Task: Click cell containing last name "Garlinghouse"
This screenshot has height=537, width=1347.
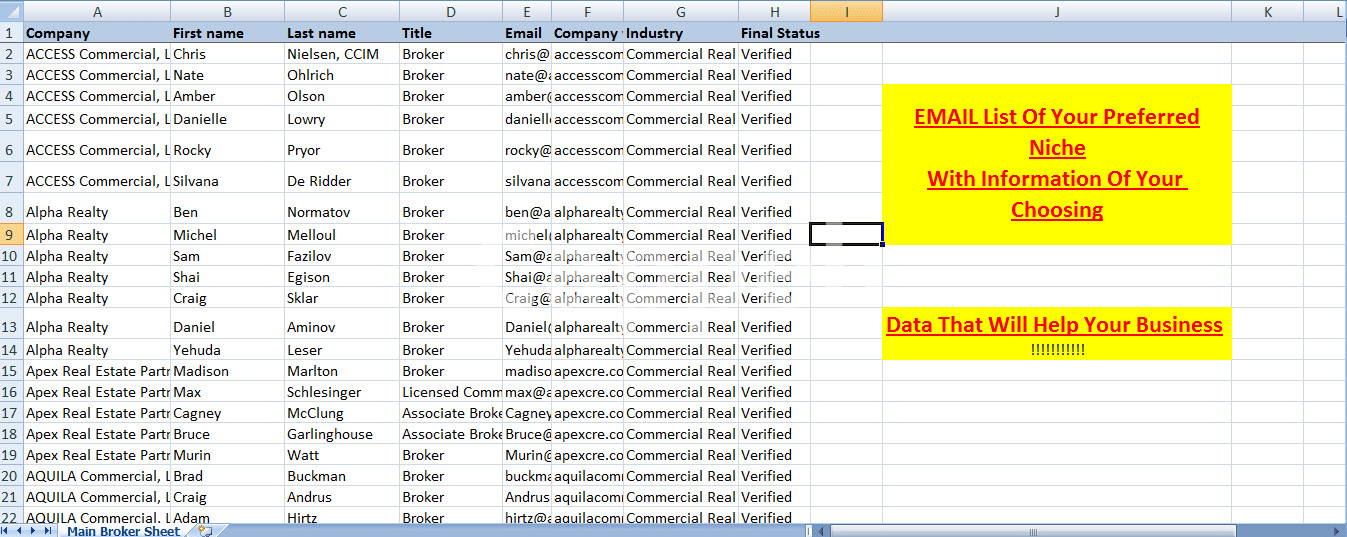Action: point(341,434)
